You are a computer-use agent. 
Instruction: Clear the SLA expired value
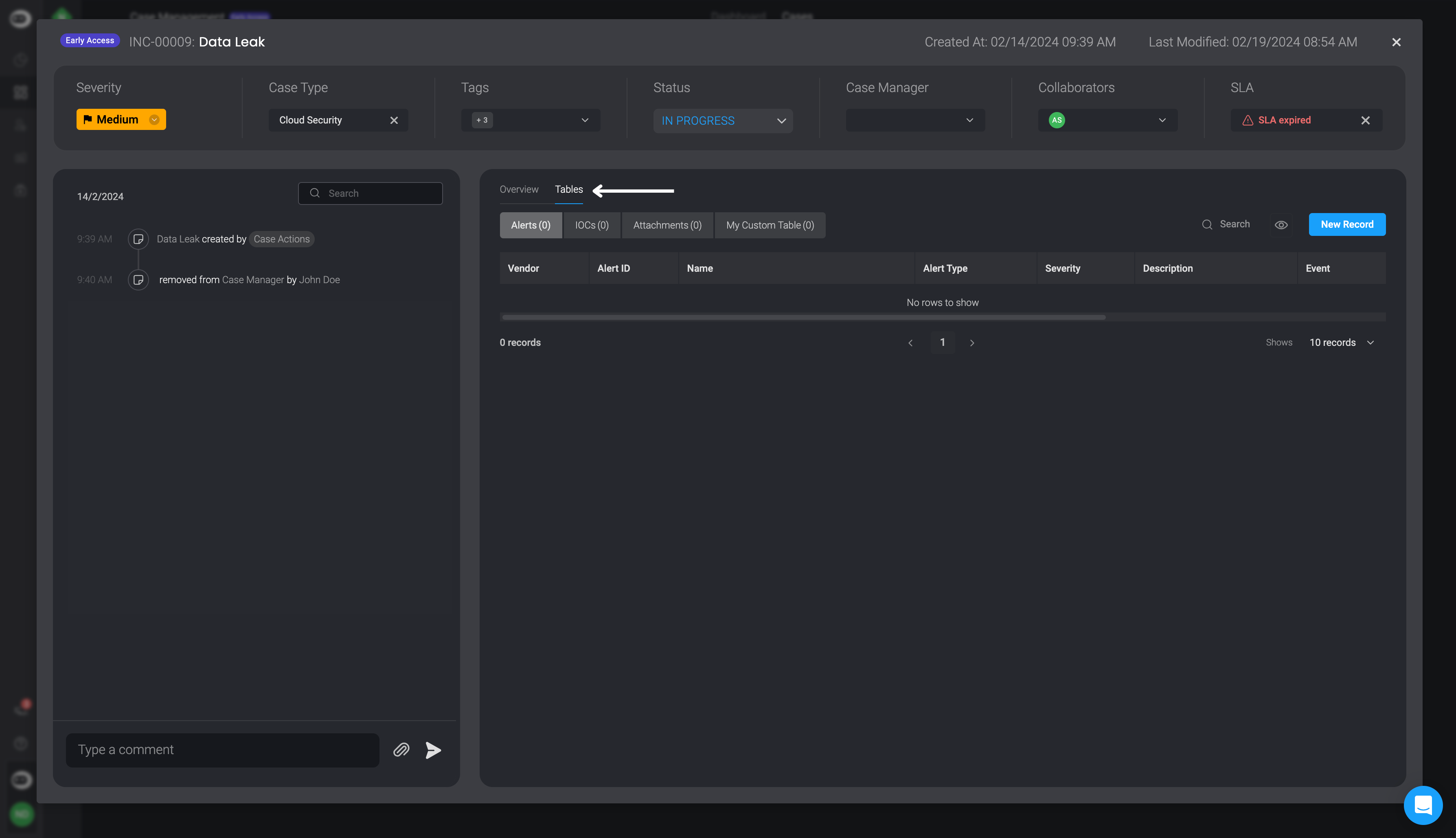[1365, 120]
